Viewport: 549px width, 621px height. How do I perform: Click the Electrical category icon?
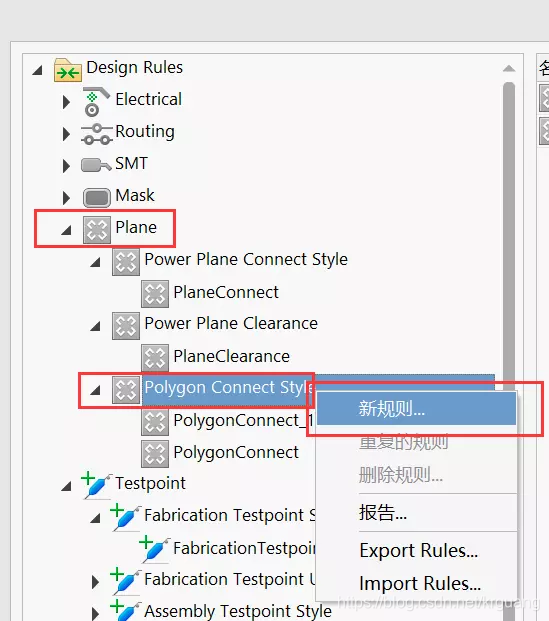coord(95,101)
